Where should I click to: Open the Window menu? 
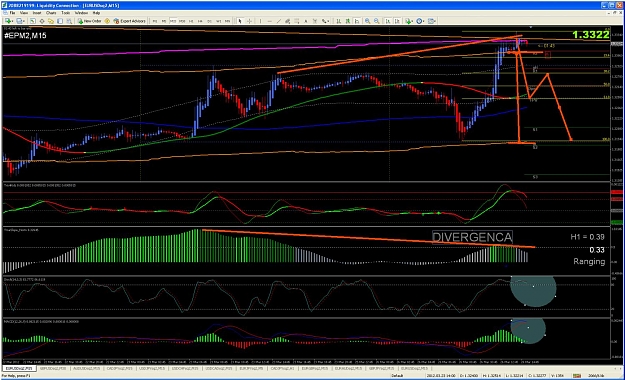81,13
